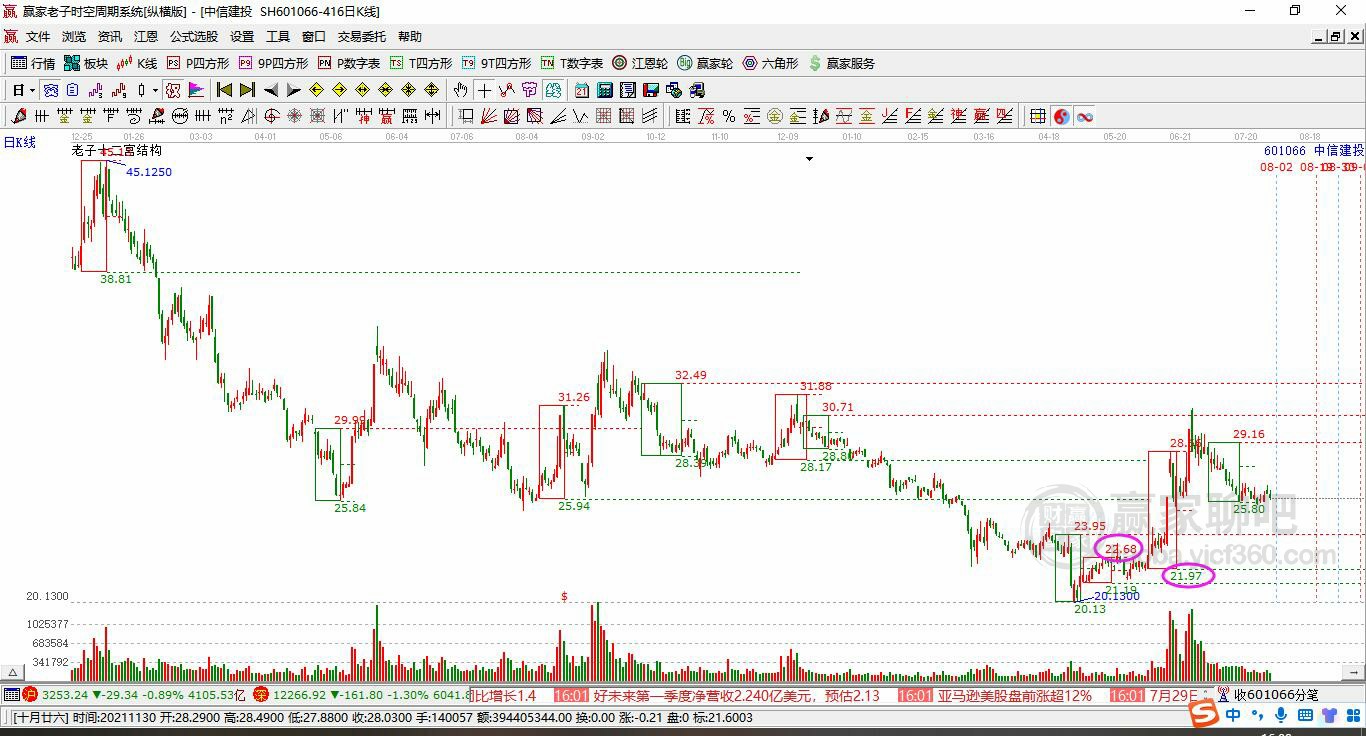Open the 9T四方形 tool

[x=495, y=63]
